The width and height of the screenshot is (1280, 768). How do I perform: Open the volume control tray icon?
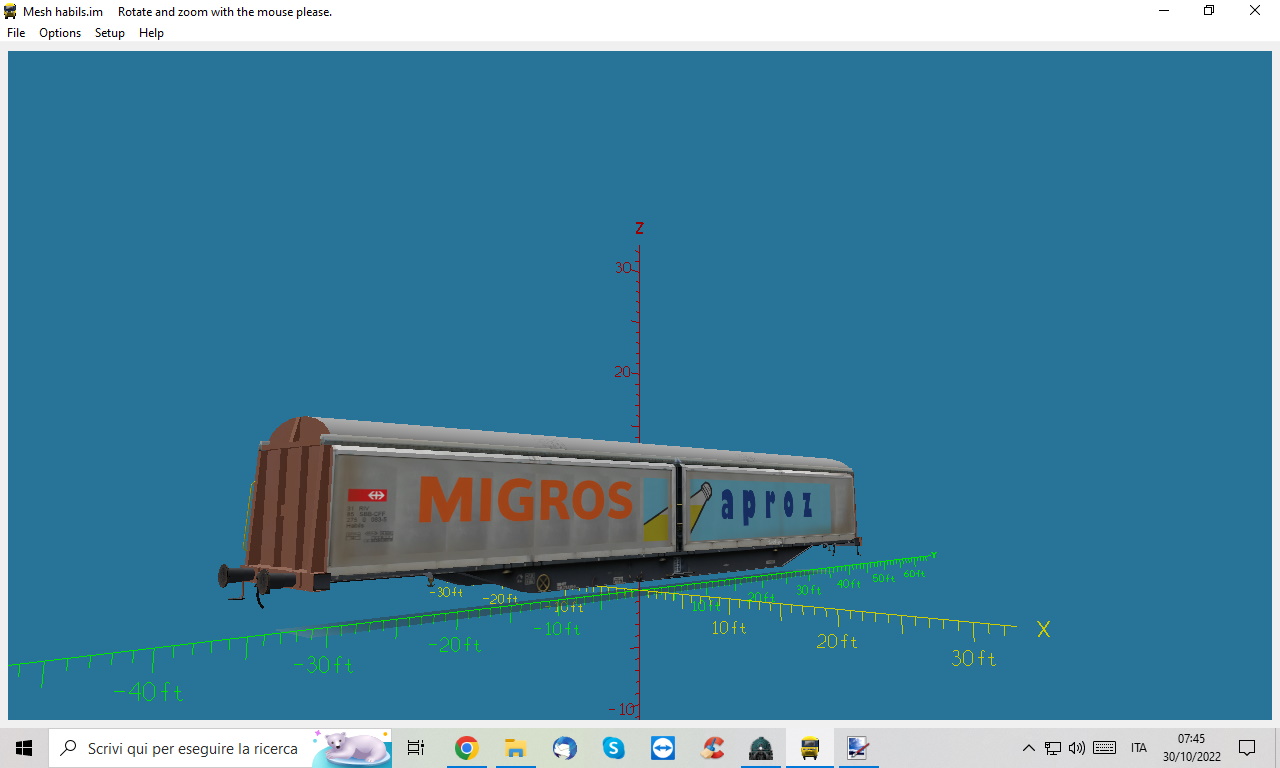point(1077,748)
